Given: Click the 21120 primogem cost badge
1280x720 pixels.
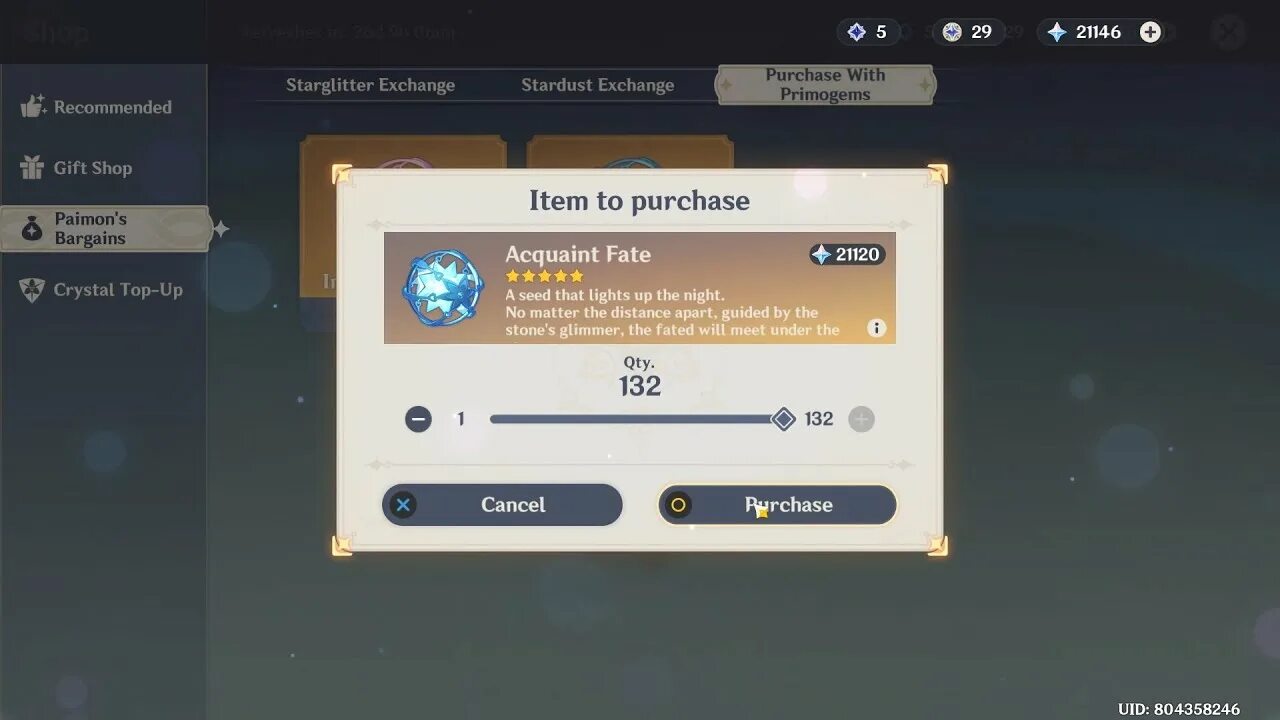Looking at the screenshot, I should coord(847,255).
